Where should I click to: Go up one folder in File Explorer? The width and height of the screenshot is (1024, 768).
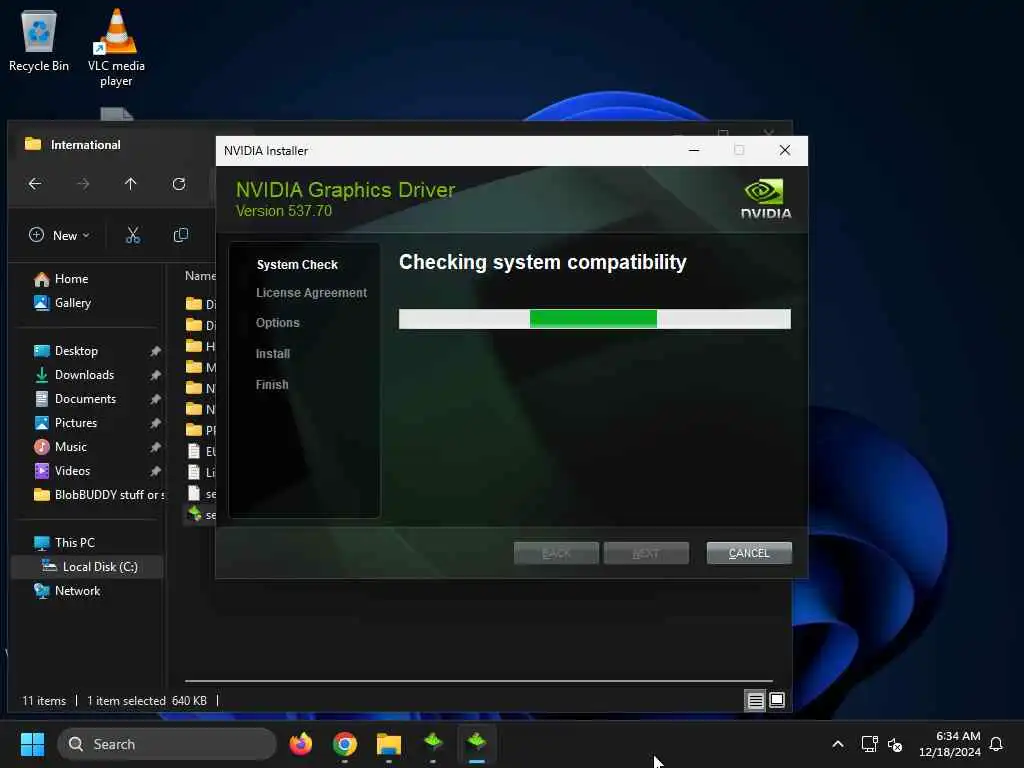[x=131, y=184]
